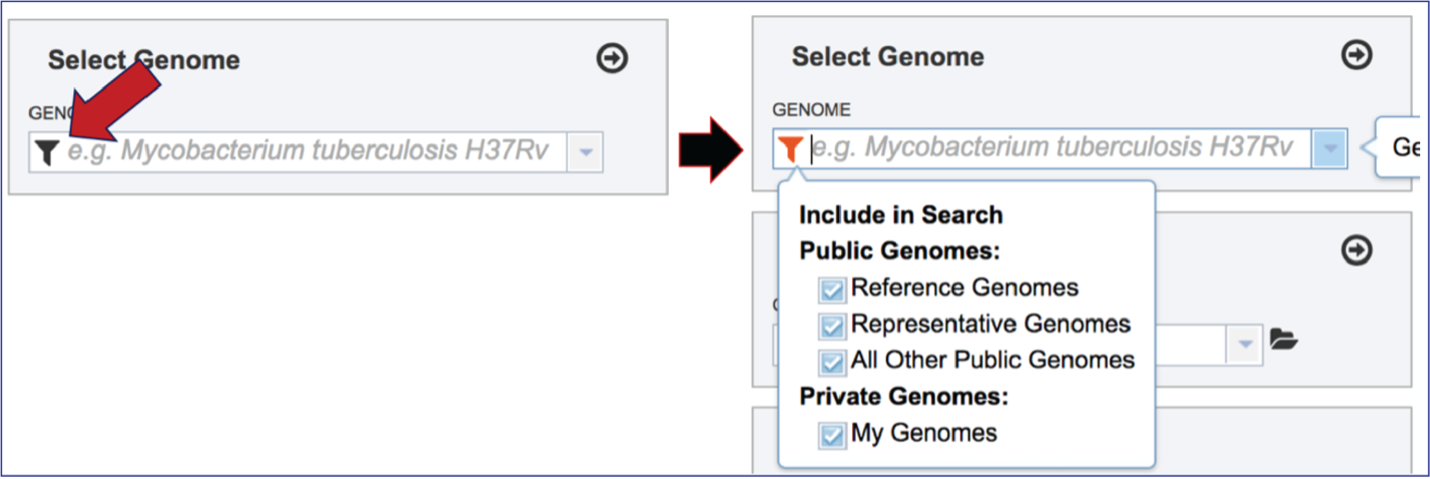1430x479 pixels.
Task: Click circled arrow icon beside left Select Genome title
Action: point(612,59)
